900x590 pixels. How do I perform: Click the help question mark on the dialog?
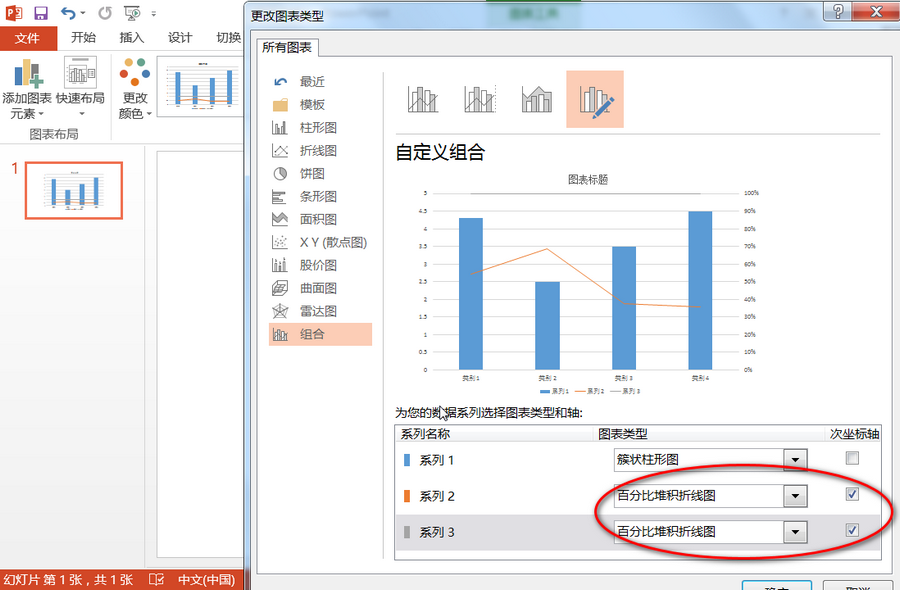(x=839, y=12)
